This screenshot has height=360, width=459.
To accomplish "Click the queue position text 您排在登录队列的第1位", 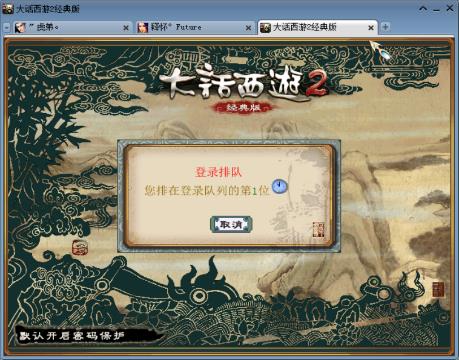I will (207, 191).
